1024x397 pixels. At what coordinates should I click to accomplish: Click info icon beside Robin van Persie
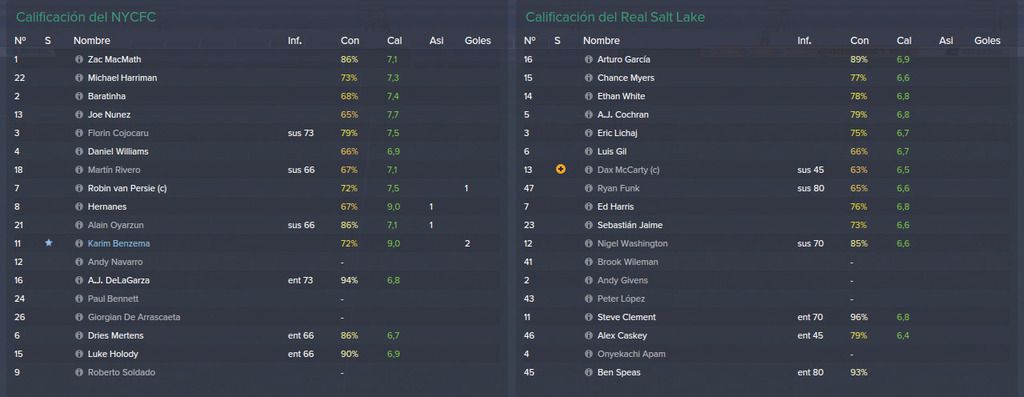coord(79,188)
